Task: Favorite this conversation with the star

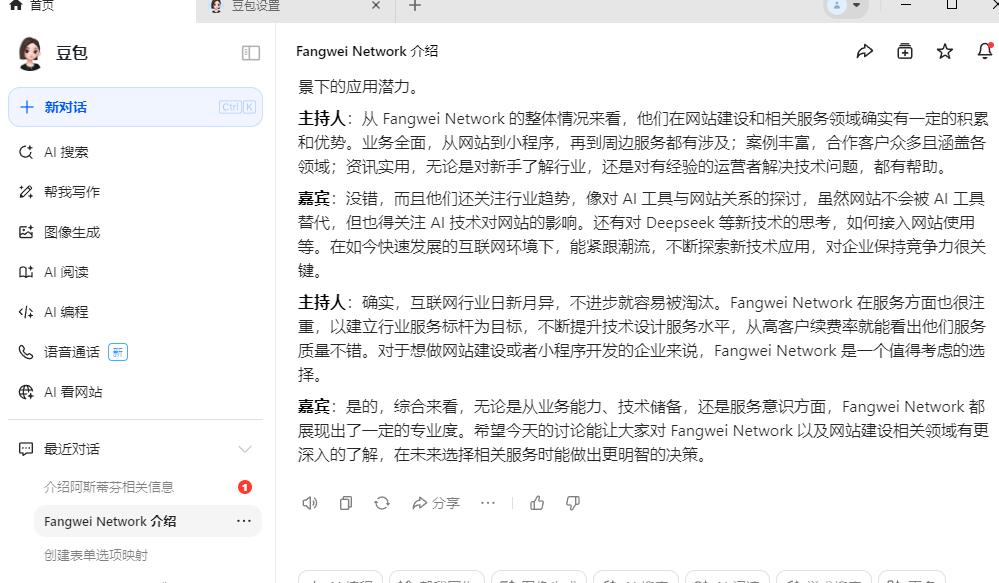Action: coord(945,51)
